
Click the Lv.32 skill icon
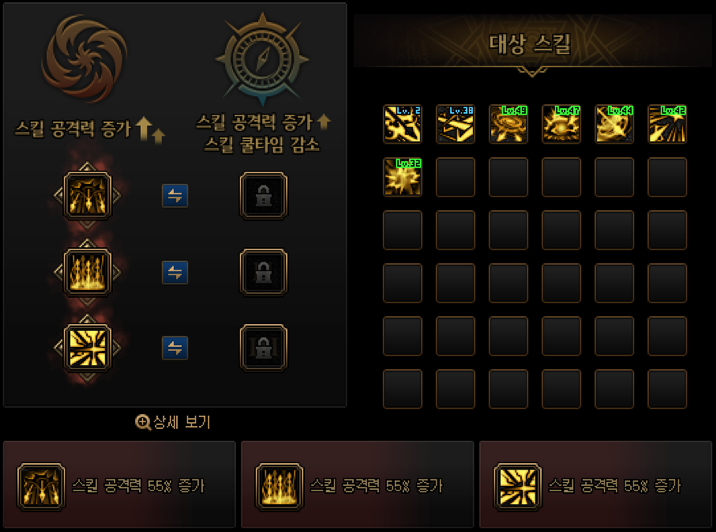pyautogui.click(x=402, y=177)
